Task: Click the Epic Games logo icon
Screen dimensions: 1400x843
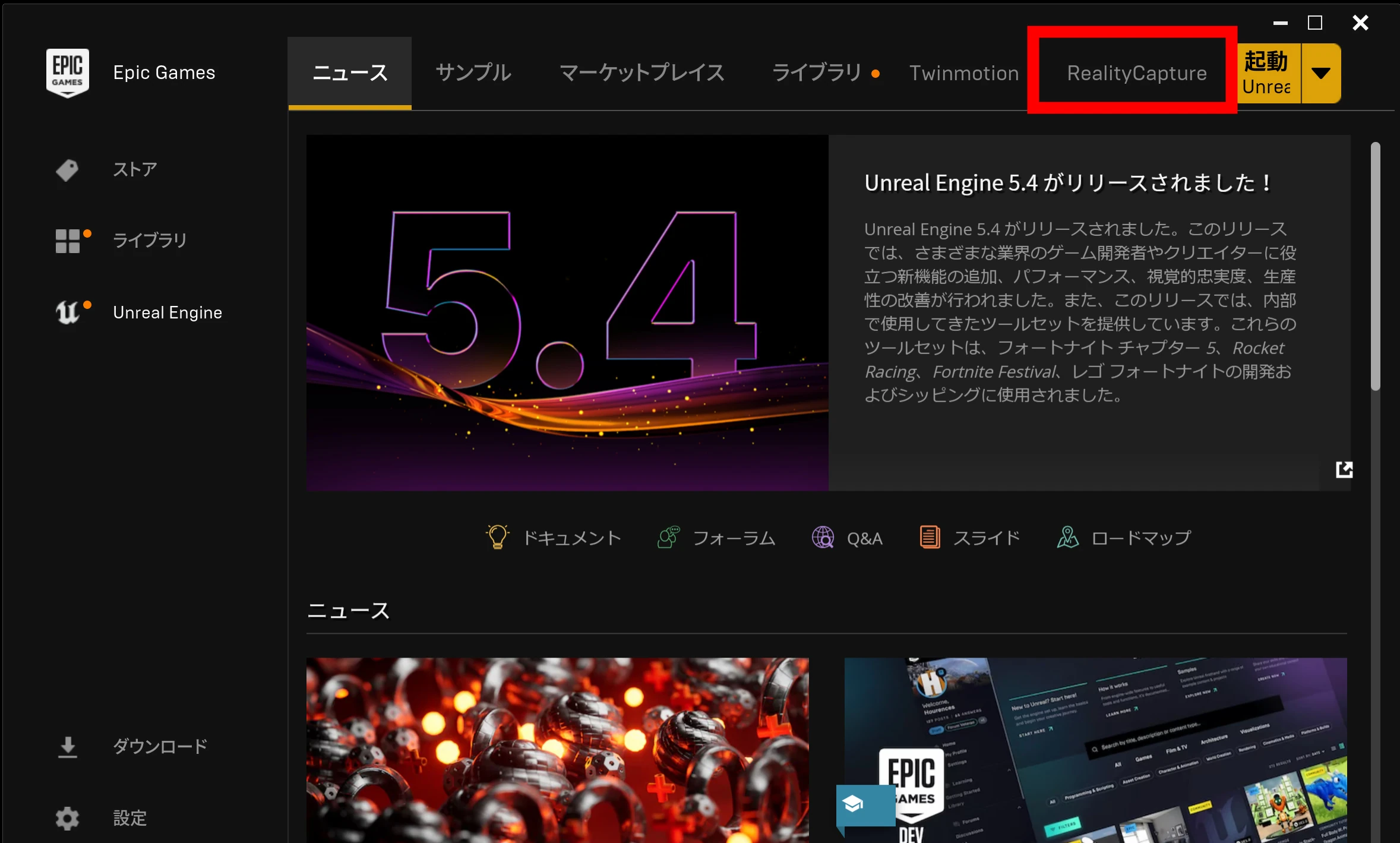Action: click(x=68, y=72)
